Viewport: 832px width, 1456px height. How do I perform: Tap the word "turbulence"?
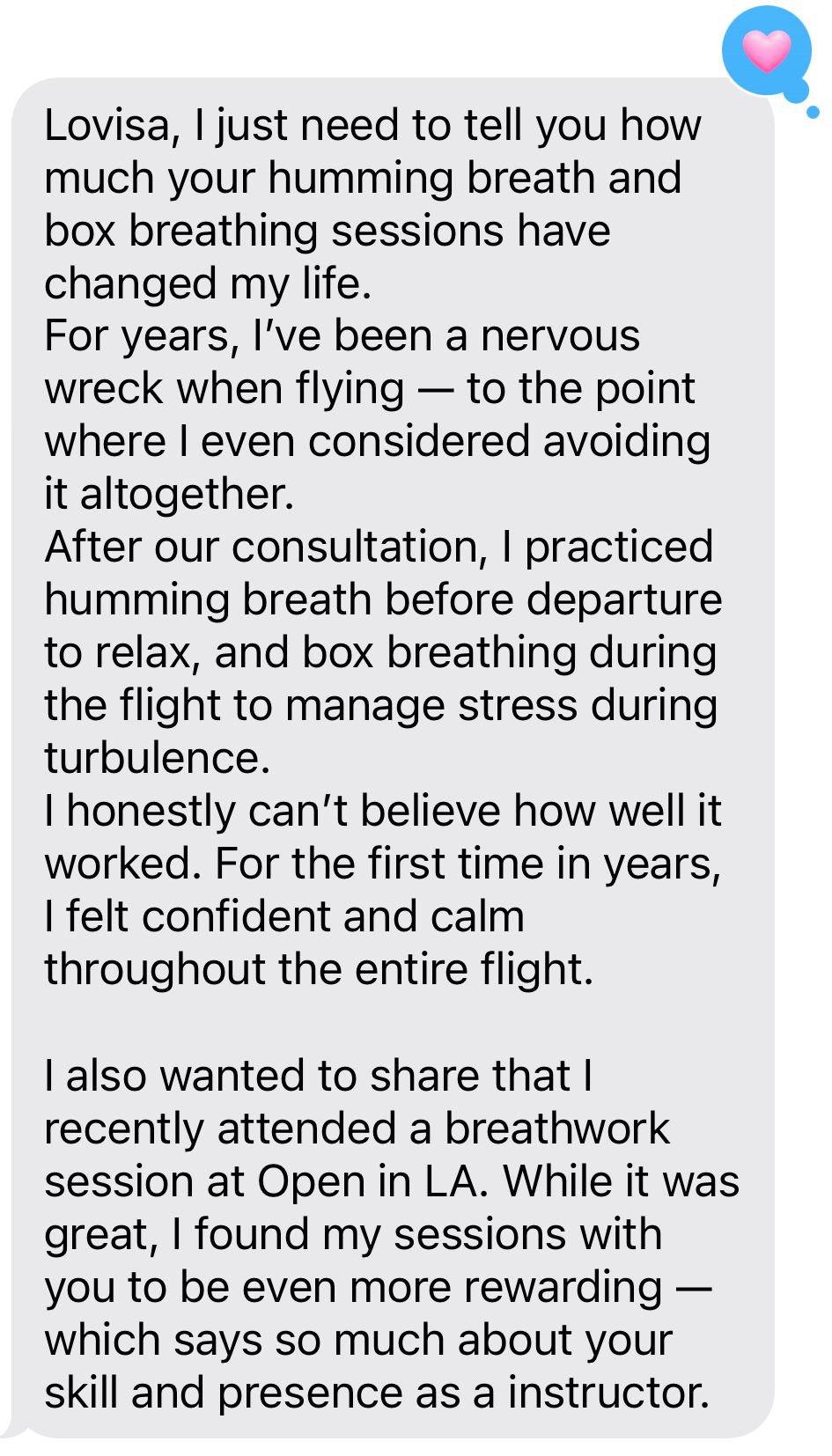point(155,759)
